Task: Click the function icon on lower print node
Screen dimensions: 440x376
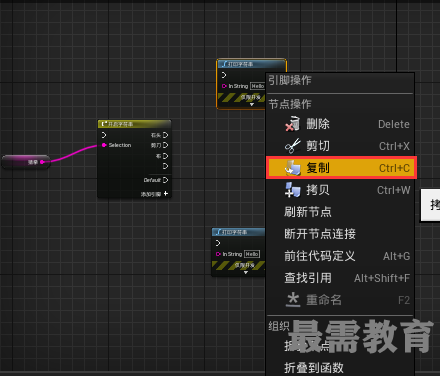Action: point(219,232)
